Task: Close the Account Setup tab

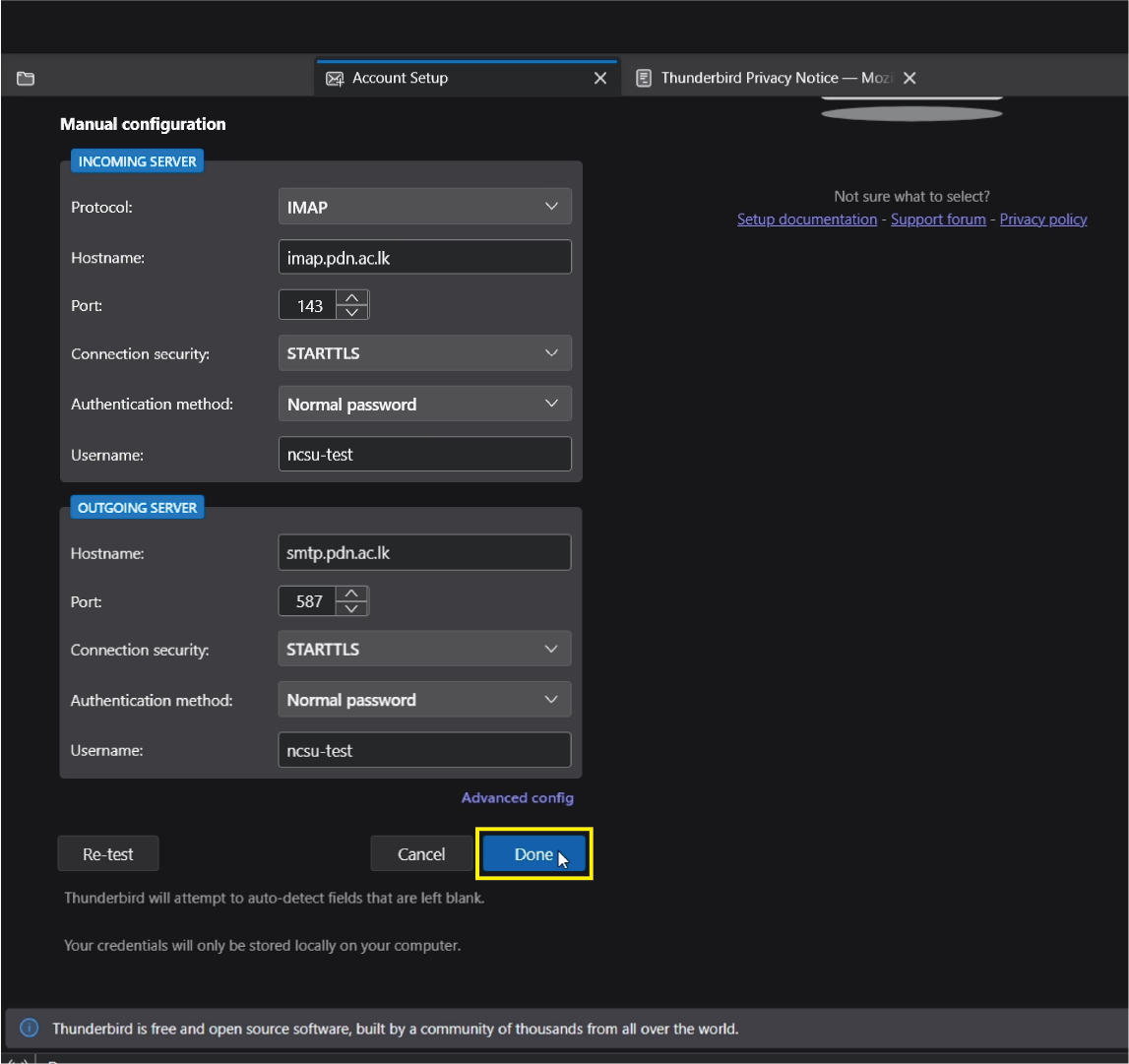Action: click(x=599, y=79)
